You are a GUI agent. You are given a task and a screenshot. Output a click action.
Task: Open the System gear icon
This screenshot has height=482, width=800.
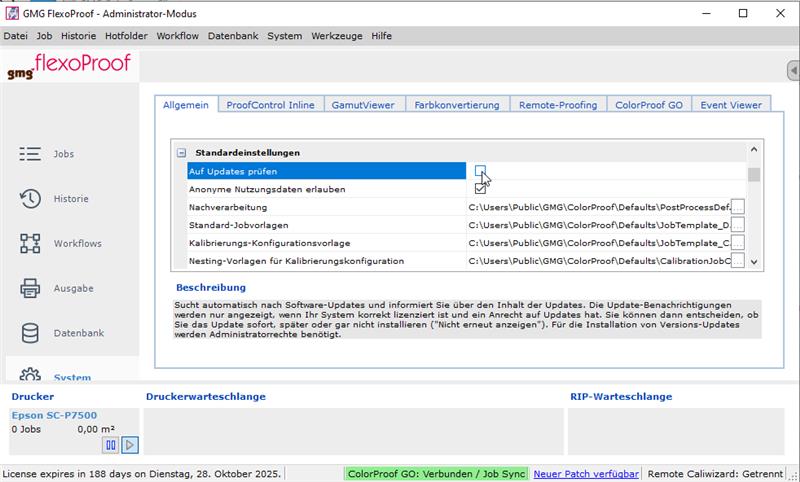(30, 375)
